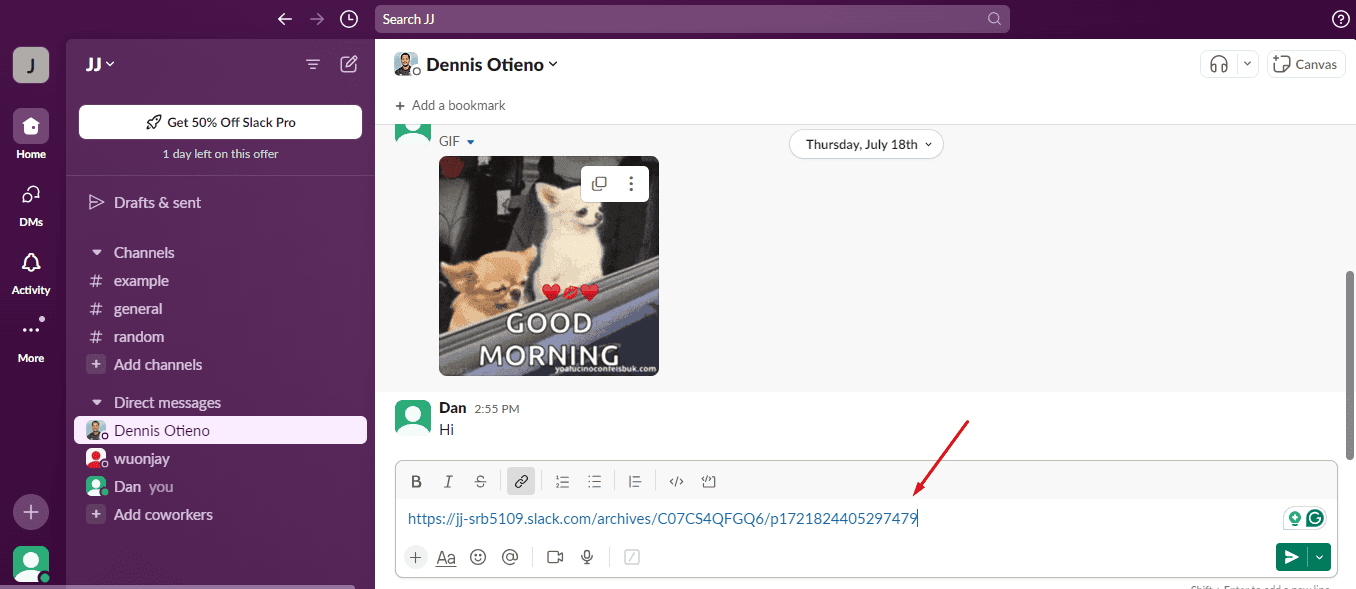Screen dimensions: 1356x589
Task: Send the message now
Action: pyautogui.click(x=1292, y=557)
